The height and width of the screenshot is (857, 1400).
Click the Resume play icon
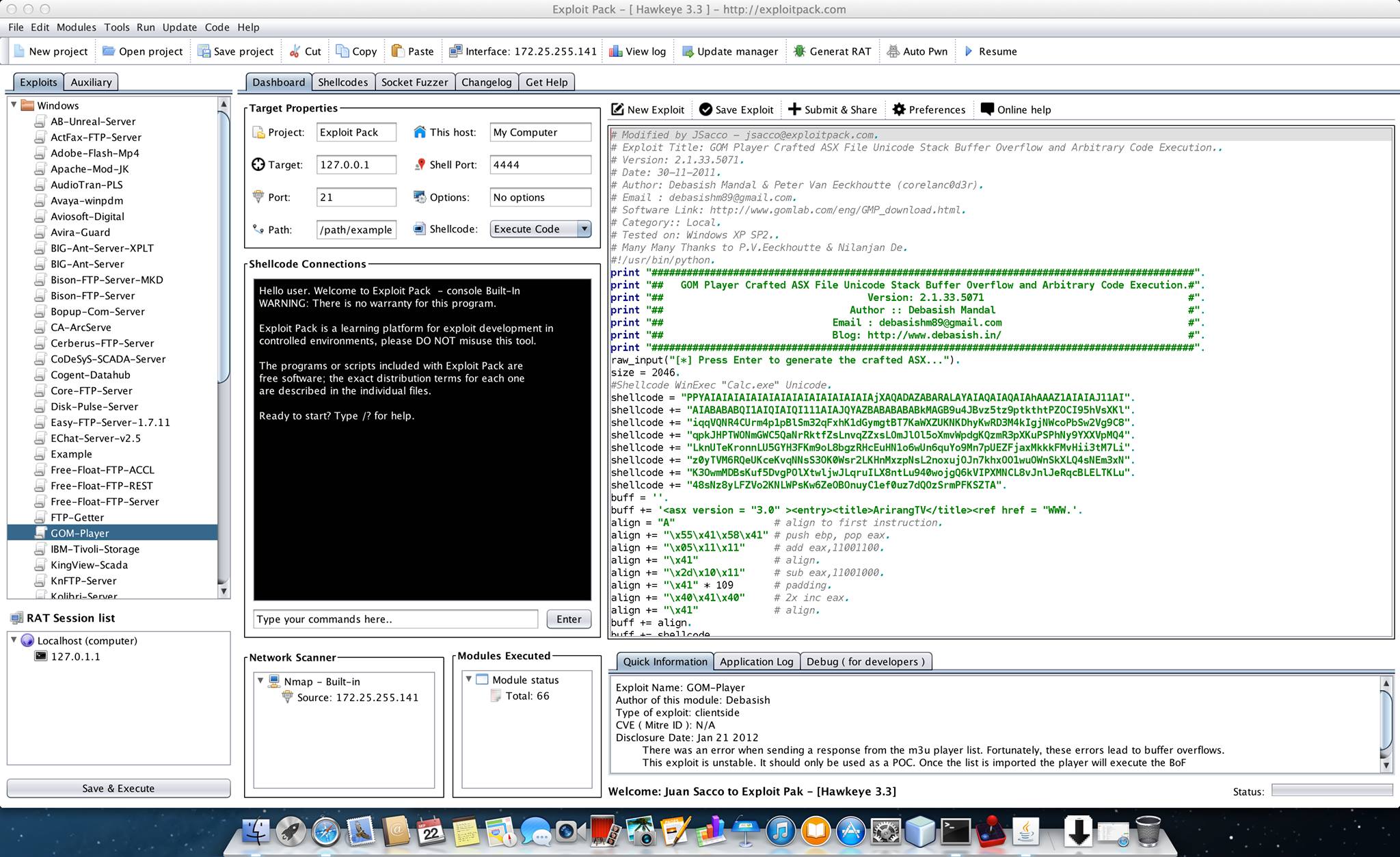(969, 51)
